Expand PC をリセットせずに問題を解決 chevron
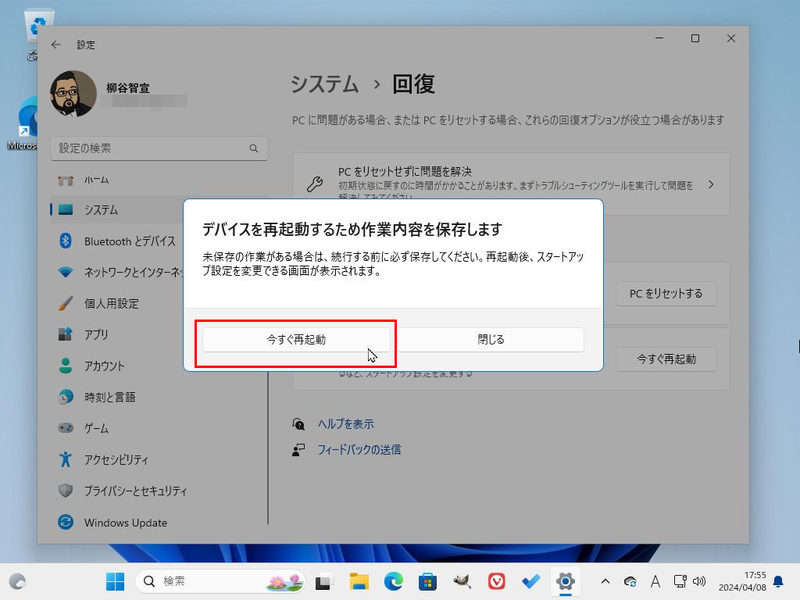Image resolution: width=800 pixels, height=600 pixels. pos(711,184)
